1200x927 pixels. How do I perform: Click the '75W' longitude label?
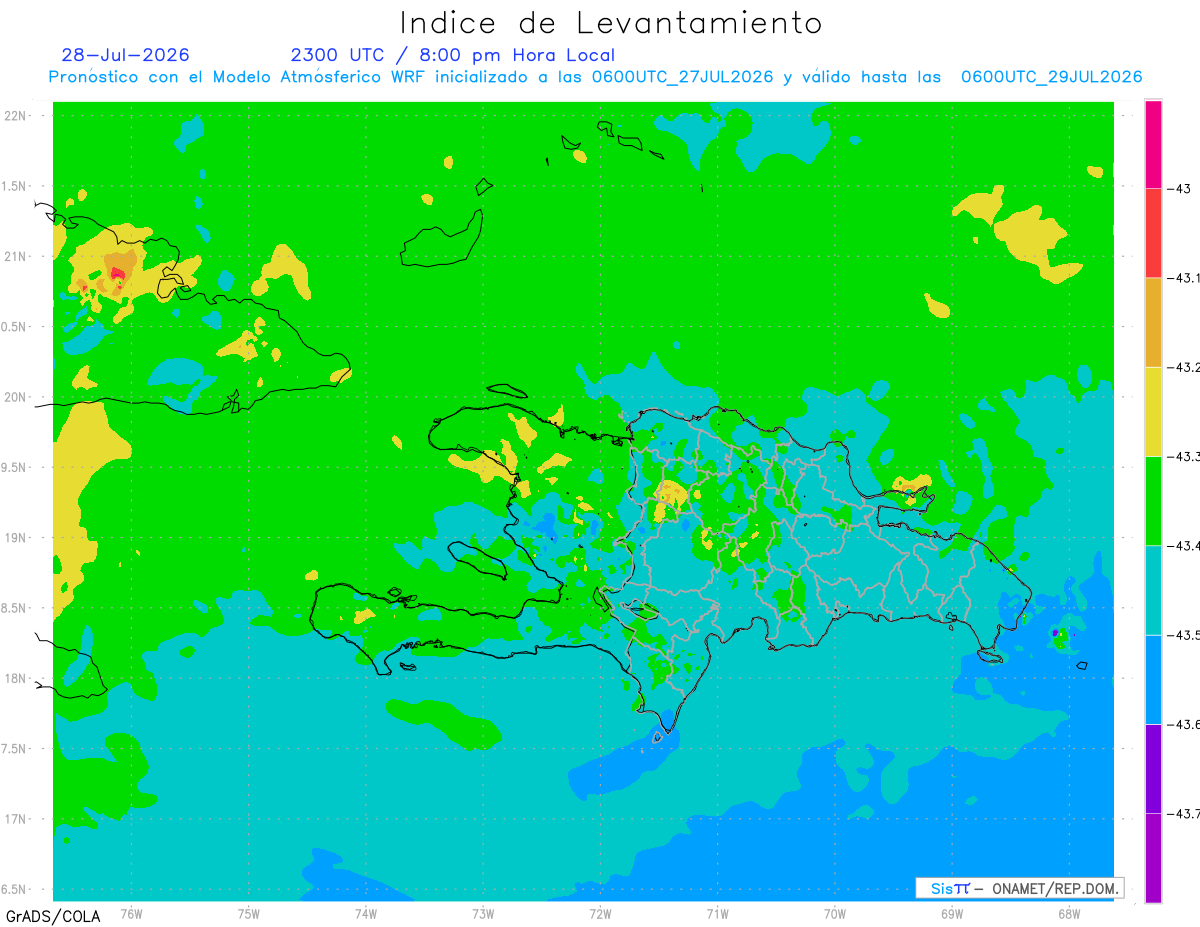click(249, 914)
